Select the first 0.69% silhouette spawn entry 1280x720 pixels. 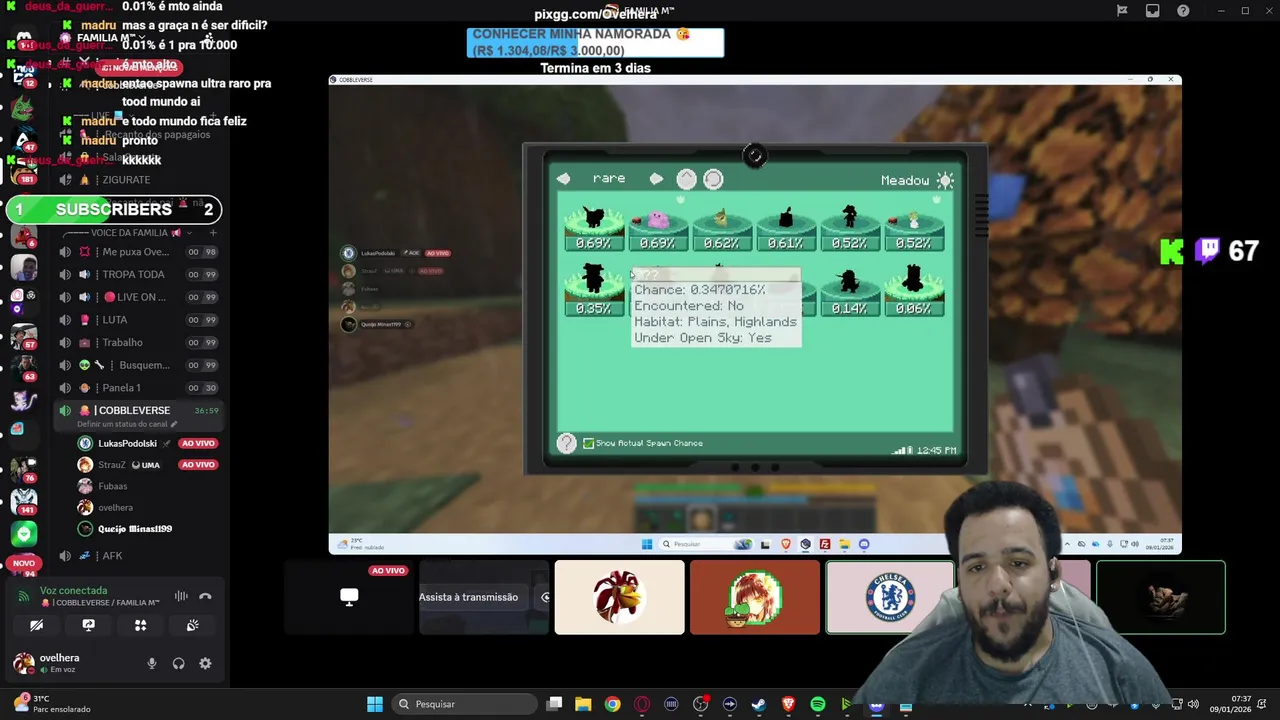pos(594,229)
